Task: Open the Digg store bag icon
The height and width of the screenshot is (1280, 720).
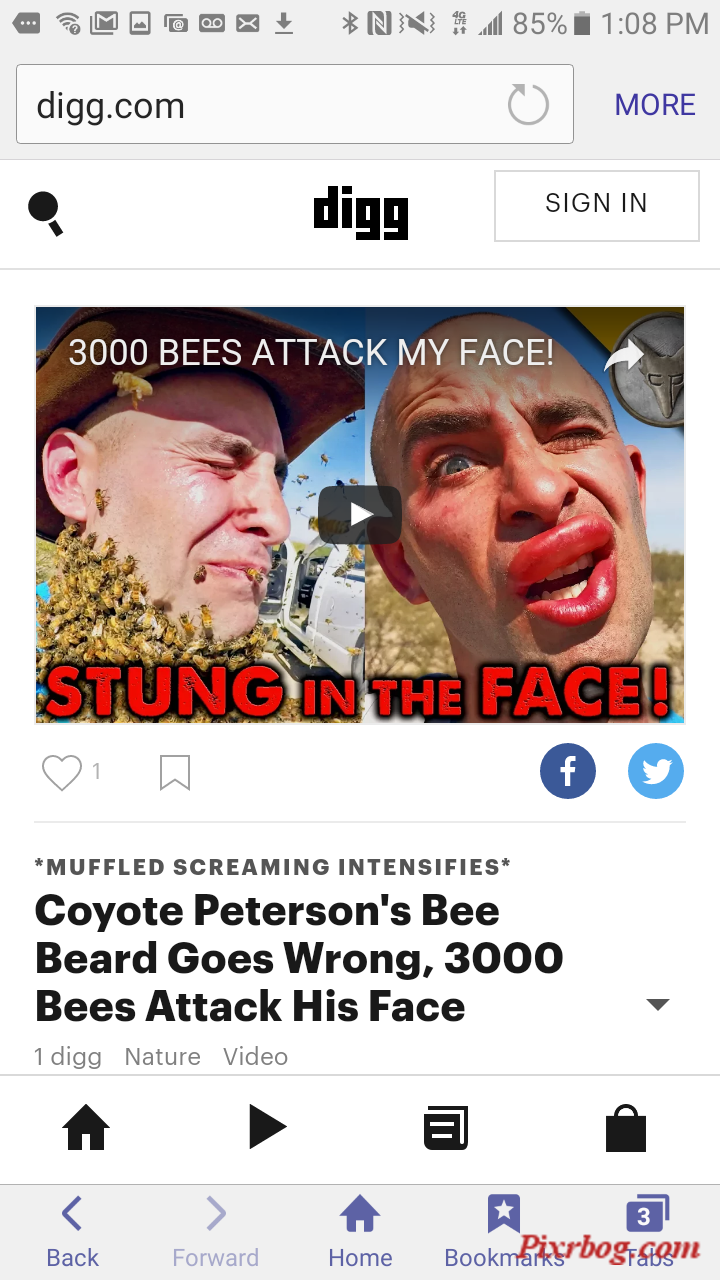Action: point(626,1128)
